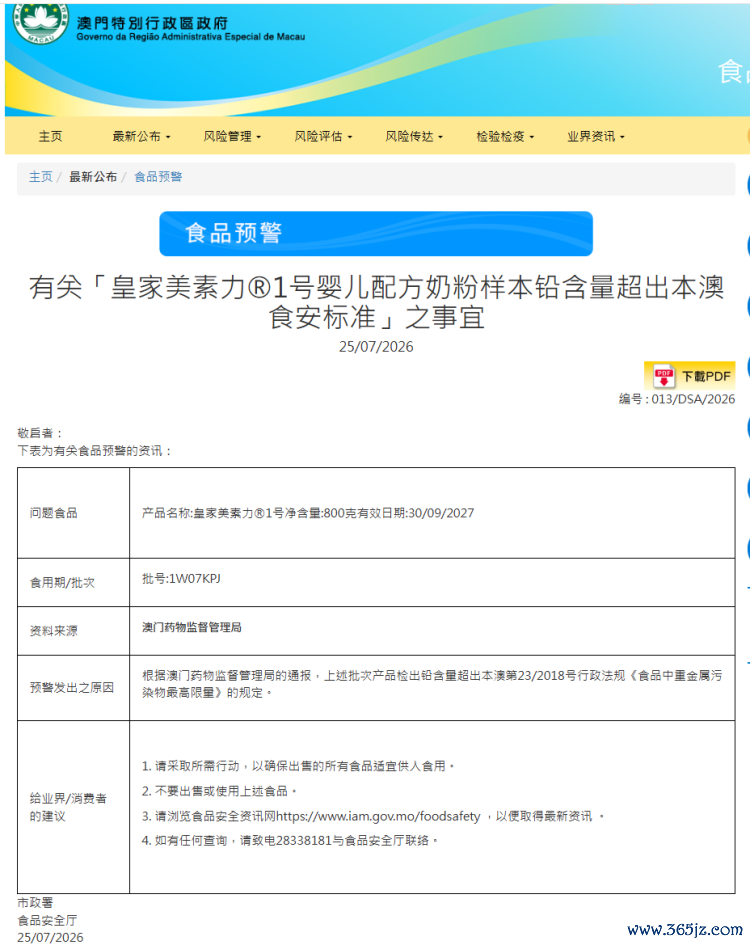Open 食品预警 breadcrumb link
Screen dimensions: 750x945
pyautogui.click(x=158, y=177)
